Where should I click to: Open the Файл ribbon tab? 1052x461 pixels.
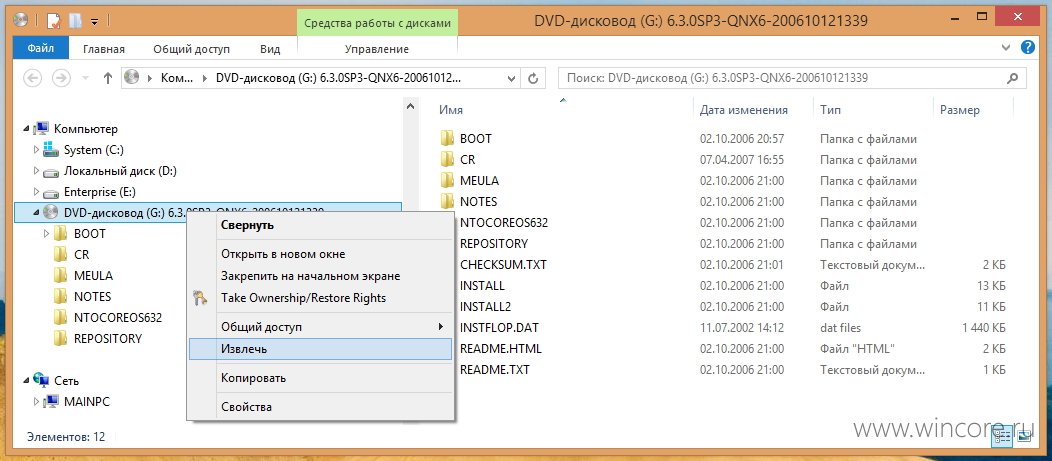click(x=41, y=48)
